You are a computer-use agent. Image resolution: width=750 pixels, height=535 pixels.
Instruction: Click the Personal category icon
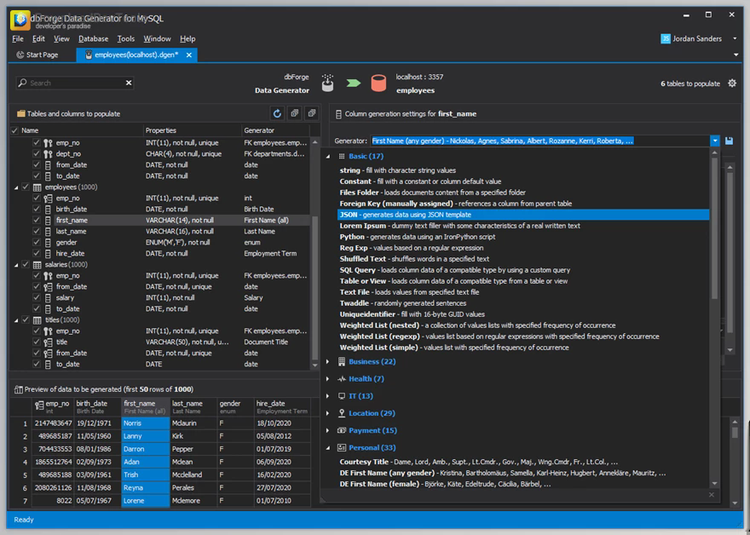(342, 448)
